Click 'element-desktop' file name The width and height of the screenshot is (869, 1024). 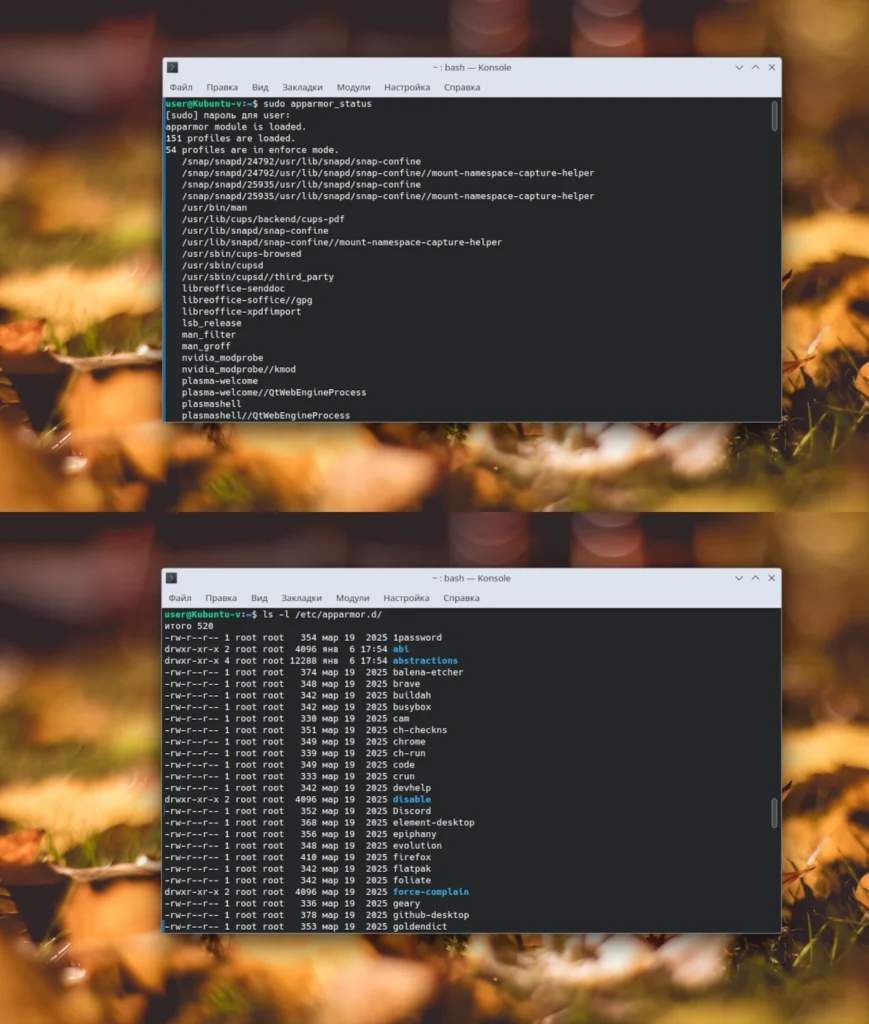[x=434, y=823]
